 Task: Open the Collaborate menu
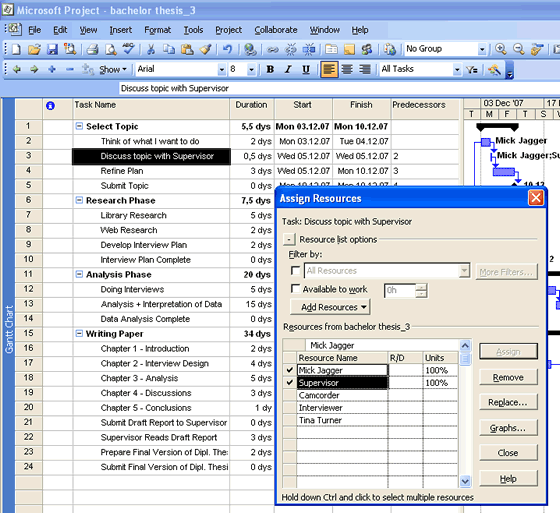click(x=276, y=30)
